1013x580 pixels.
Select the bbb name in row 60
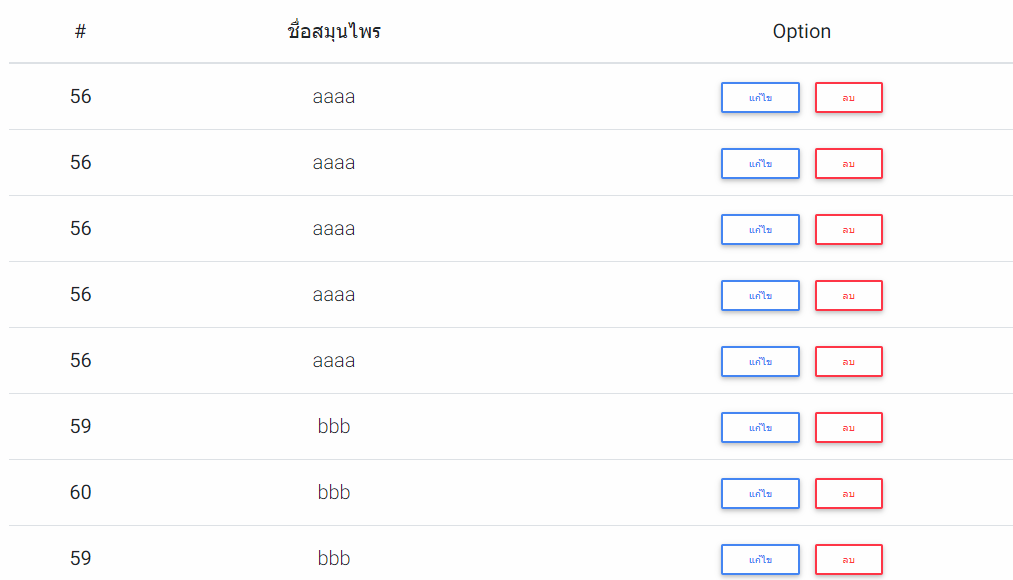(x=334, y=492)
